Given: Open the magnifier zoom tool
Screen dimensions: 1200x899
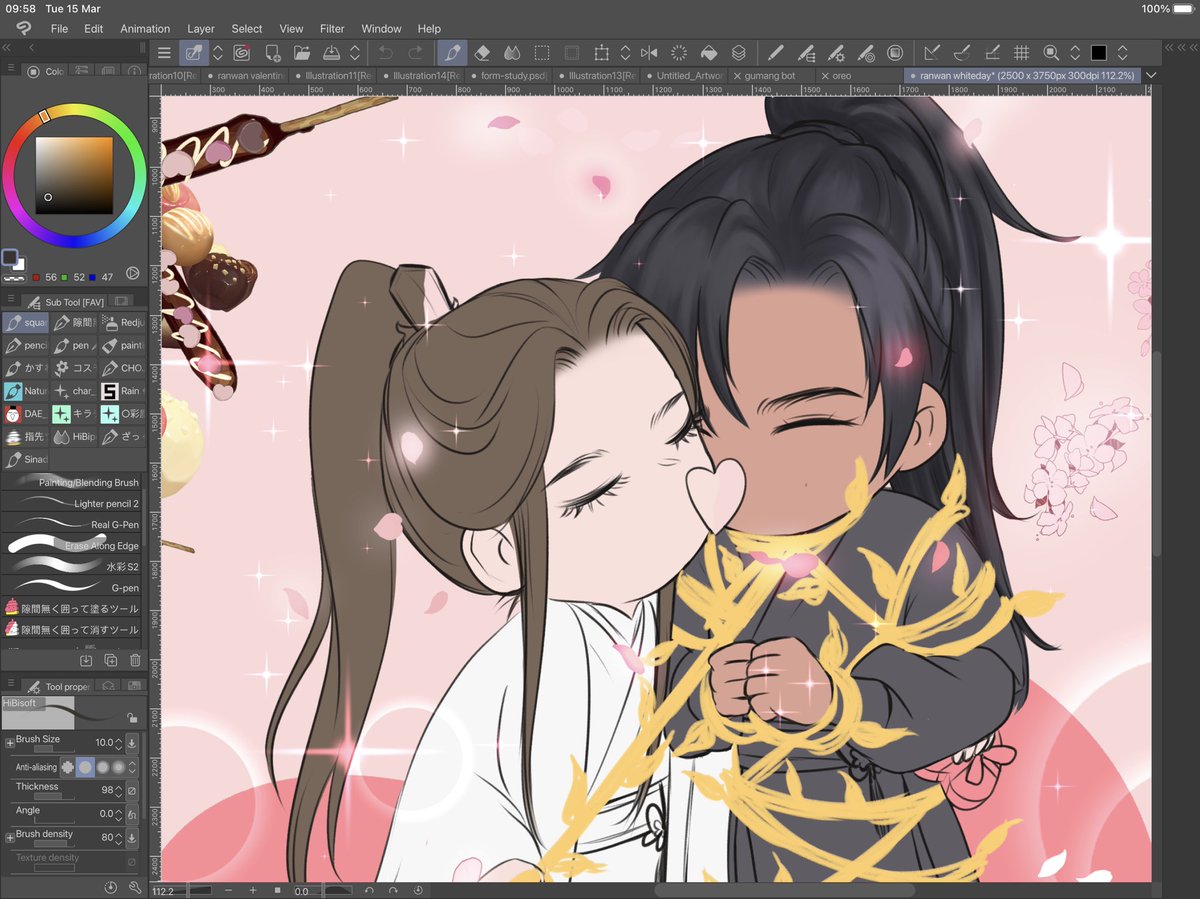Looking at the screenshot, I should tap(1051, 52).
